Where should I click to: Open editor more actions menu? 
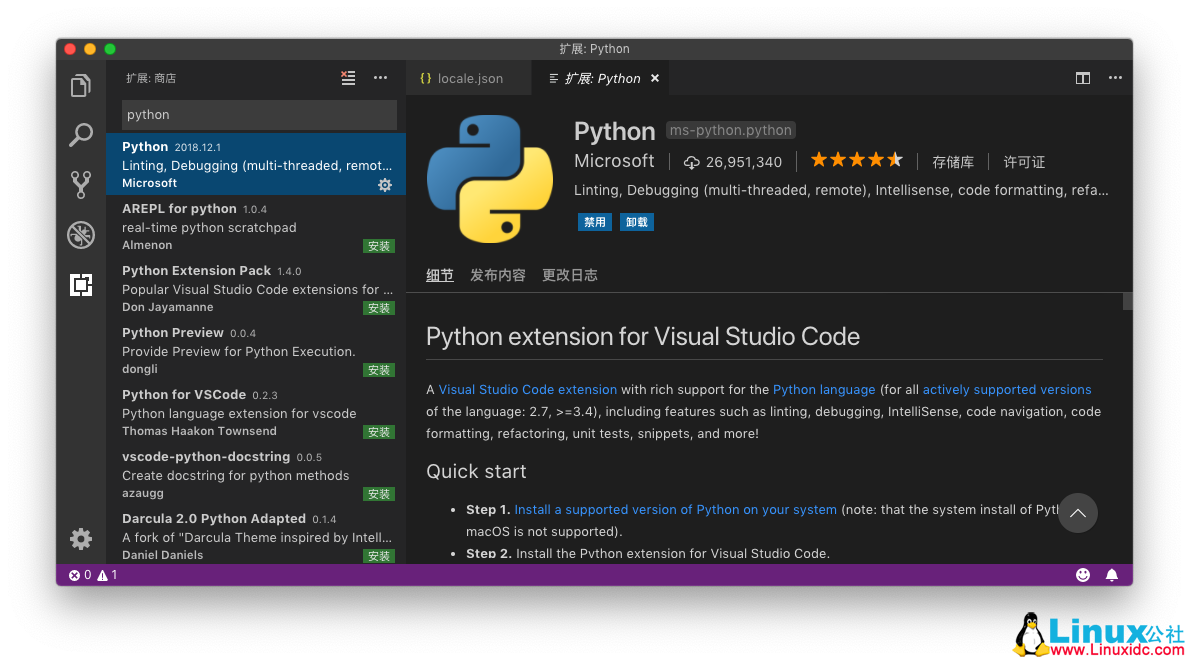(1115, 78)
